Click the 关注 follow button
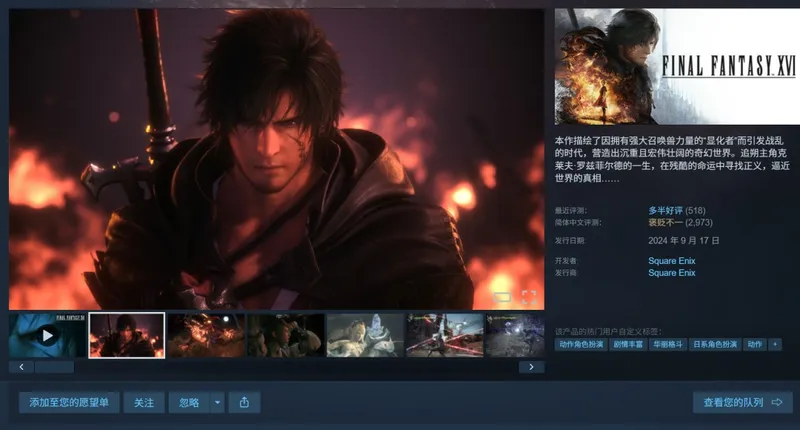800x430 pixels. click(144, 402)
